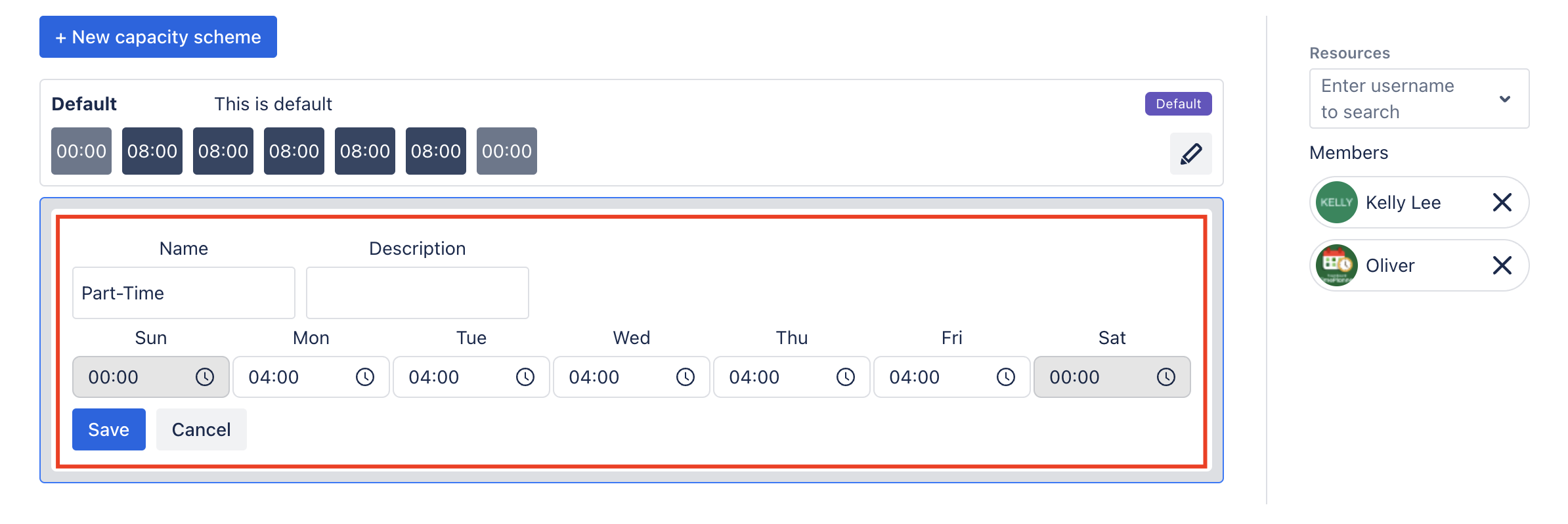The width and height of the screenshot is (1568, 524).
Task: Remove Oliver from Members
Action: [1502, 265]
